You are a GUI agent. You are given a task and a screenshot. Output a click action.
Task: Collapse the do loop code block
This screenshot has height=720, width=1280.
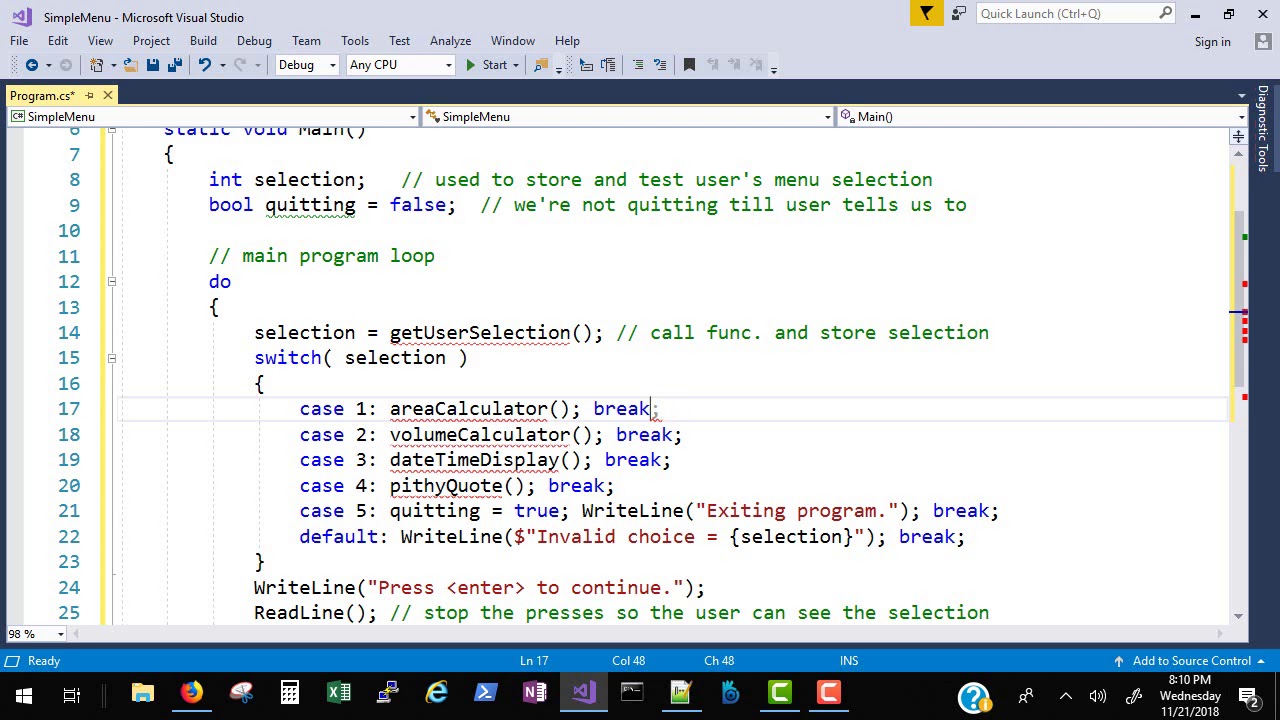coord(111,282)
